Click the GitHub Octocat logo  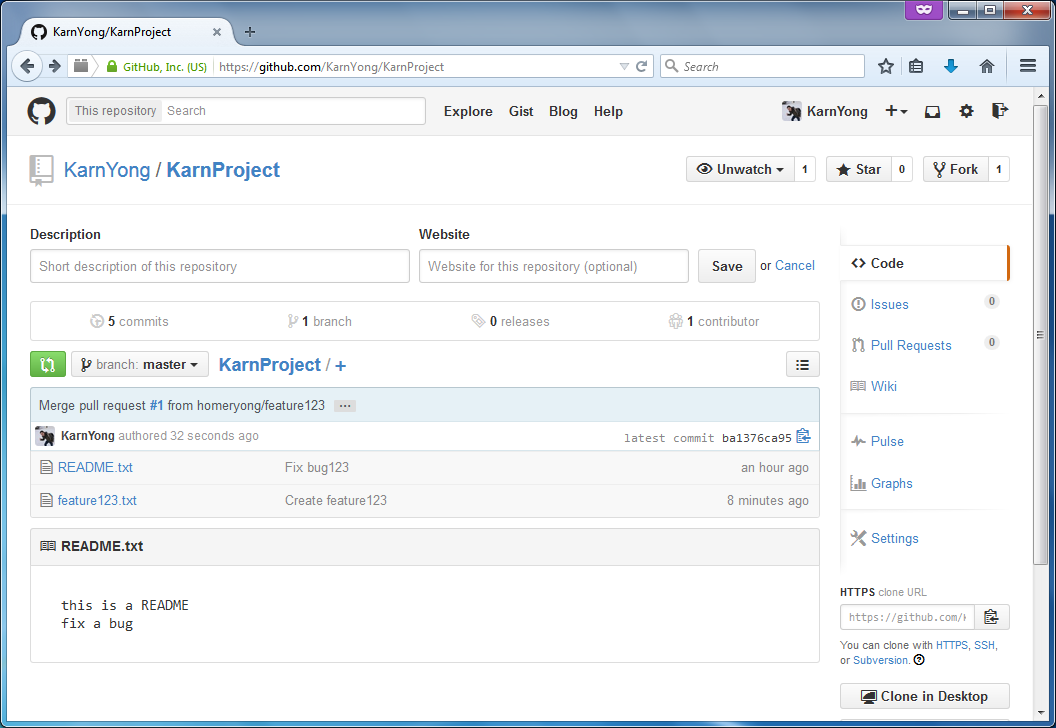point(41,111)
